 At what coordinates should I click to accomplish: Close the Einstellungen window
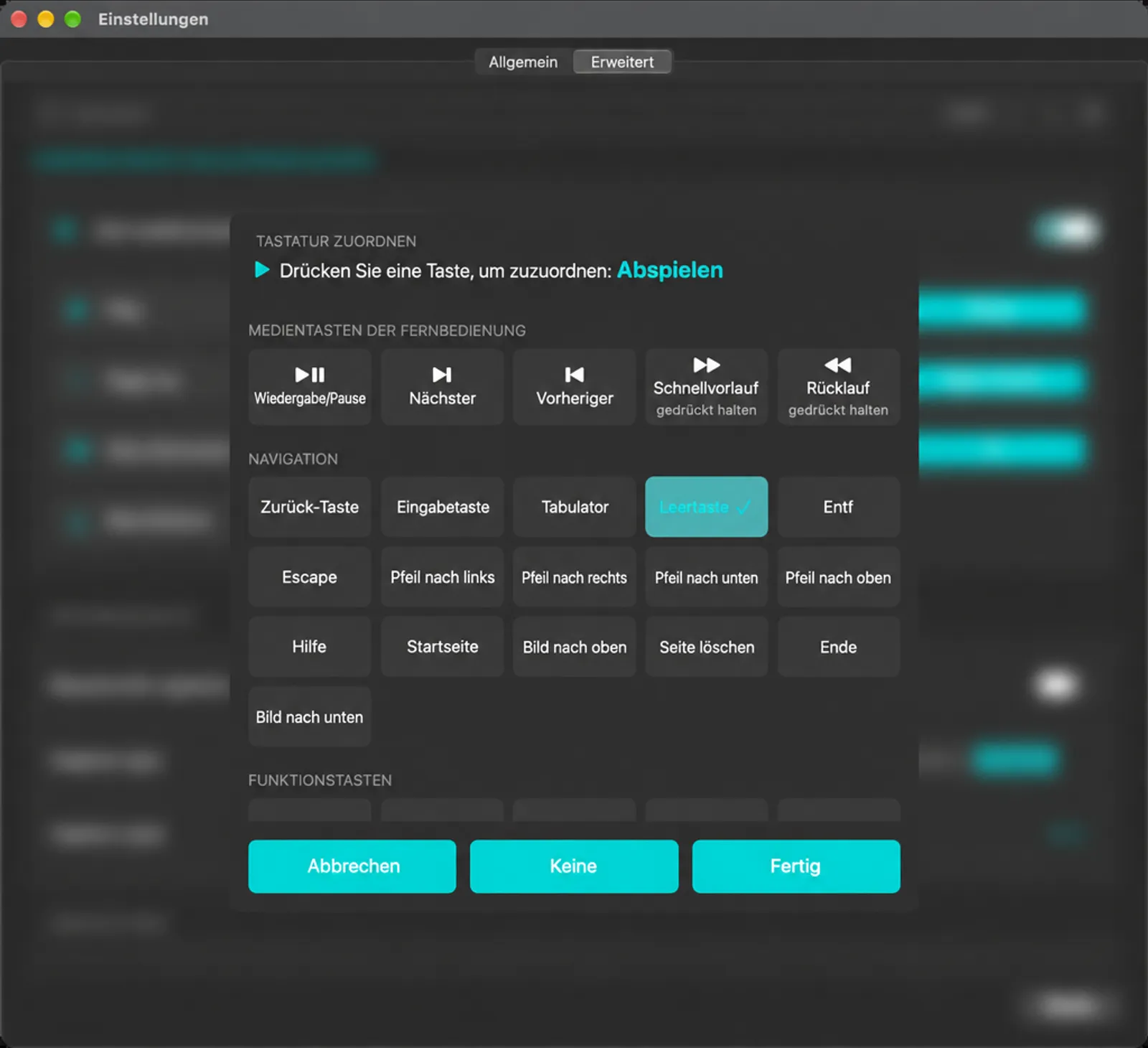[x=19, y=19]
